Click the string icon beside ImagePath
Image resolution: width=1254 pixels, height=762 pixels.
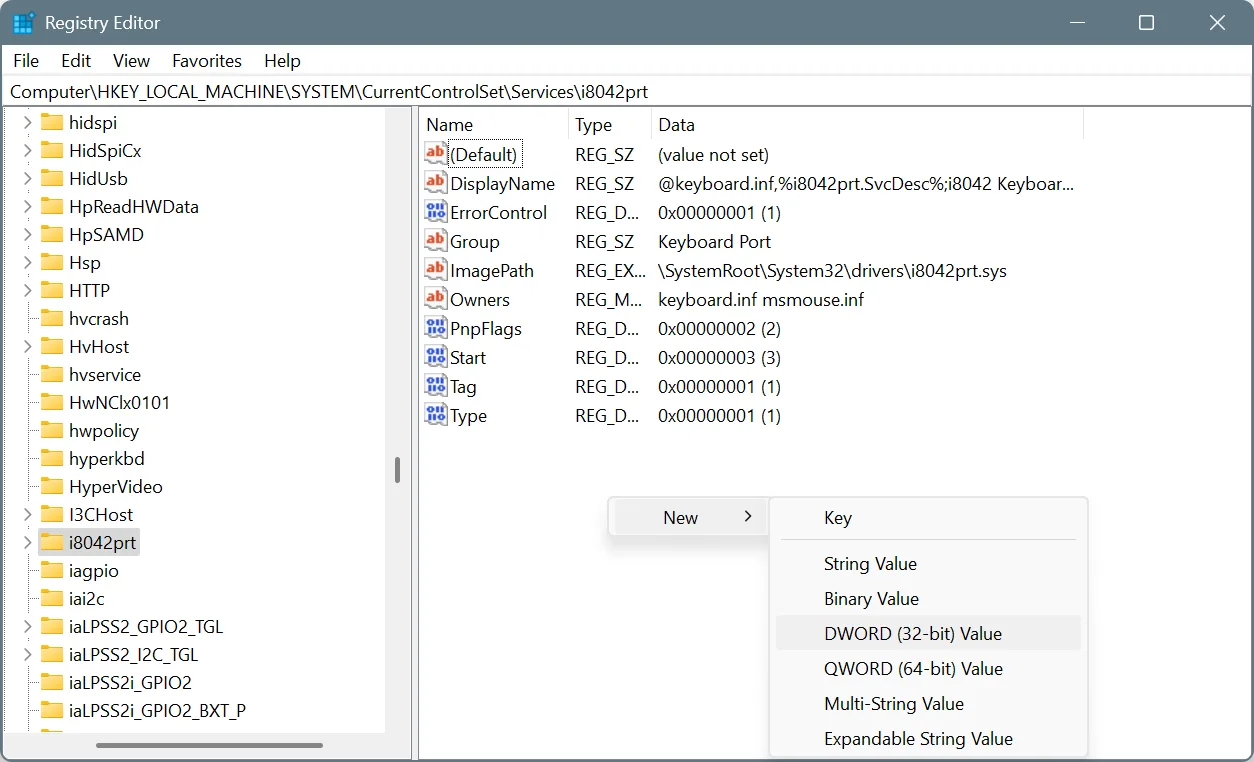coord(435,270)
